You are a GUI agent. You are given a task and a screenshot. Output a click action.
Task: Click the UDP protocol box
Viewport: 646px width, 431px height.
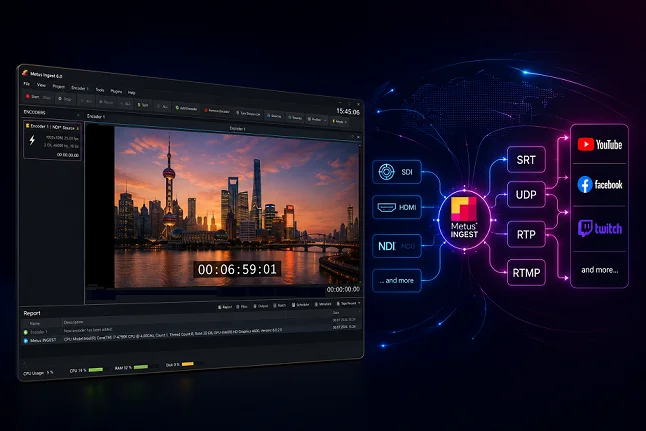pos(526,194)
